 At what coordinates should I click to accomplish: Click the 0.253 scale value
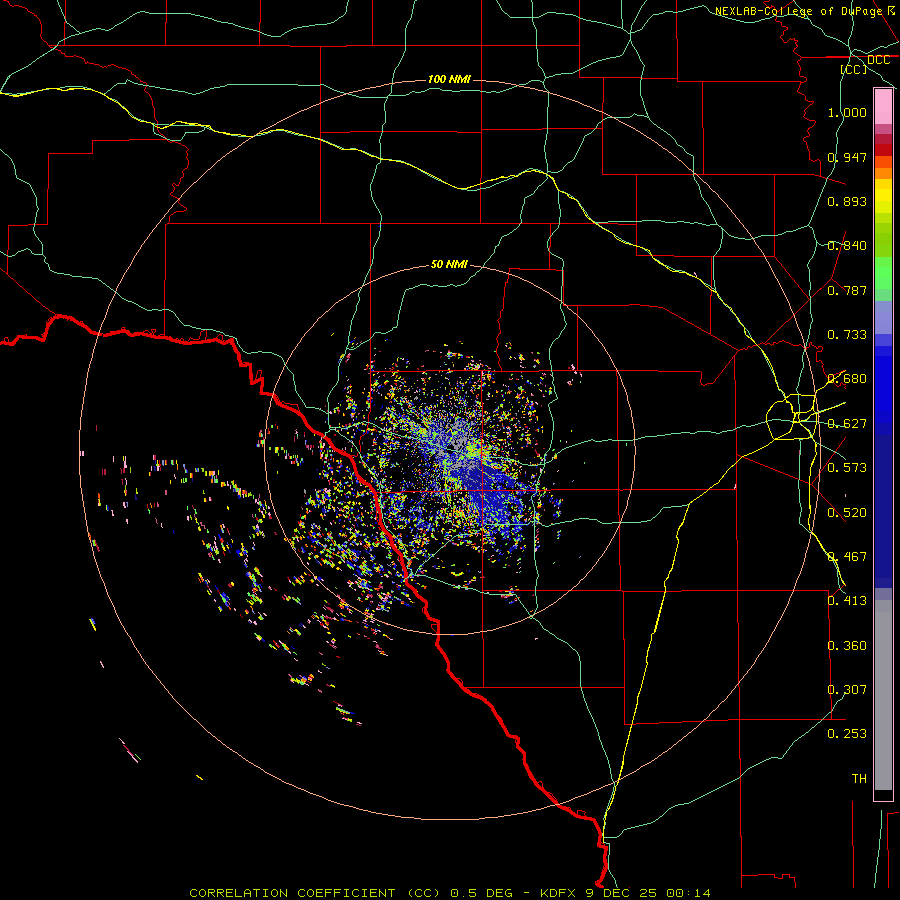pos(847,734)
